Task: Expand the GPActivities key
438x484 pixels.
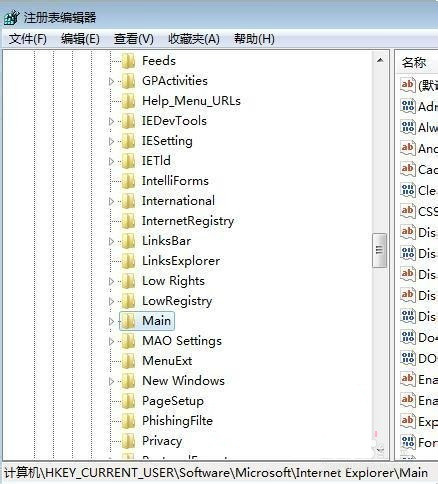Action: pyautogui.click(x=111, y=81)
